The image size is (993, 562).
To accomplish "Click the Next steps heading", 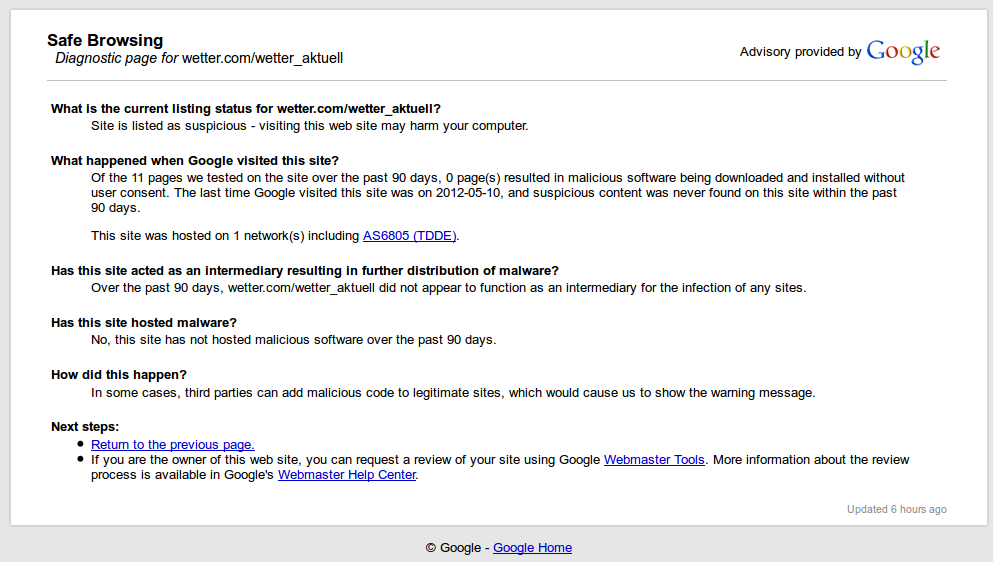I will (85, 427).
